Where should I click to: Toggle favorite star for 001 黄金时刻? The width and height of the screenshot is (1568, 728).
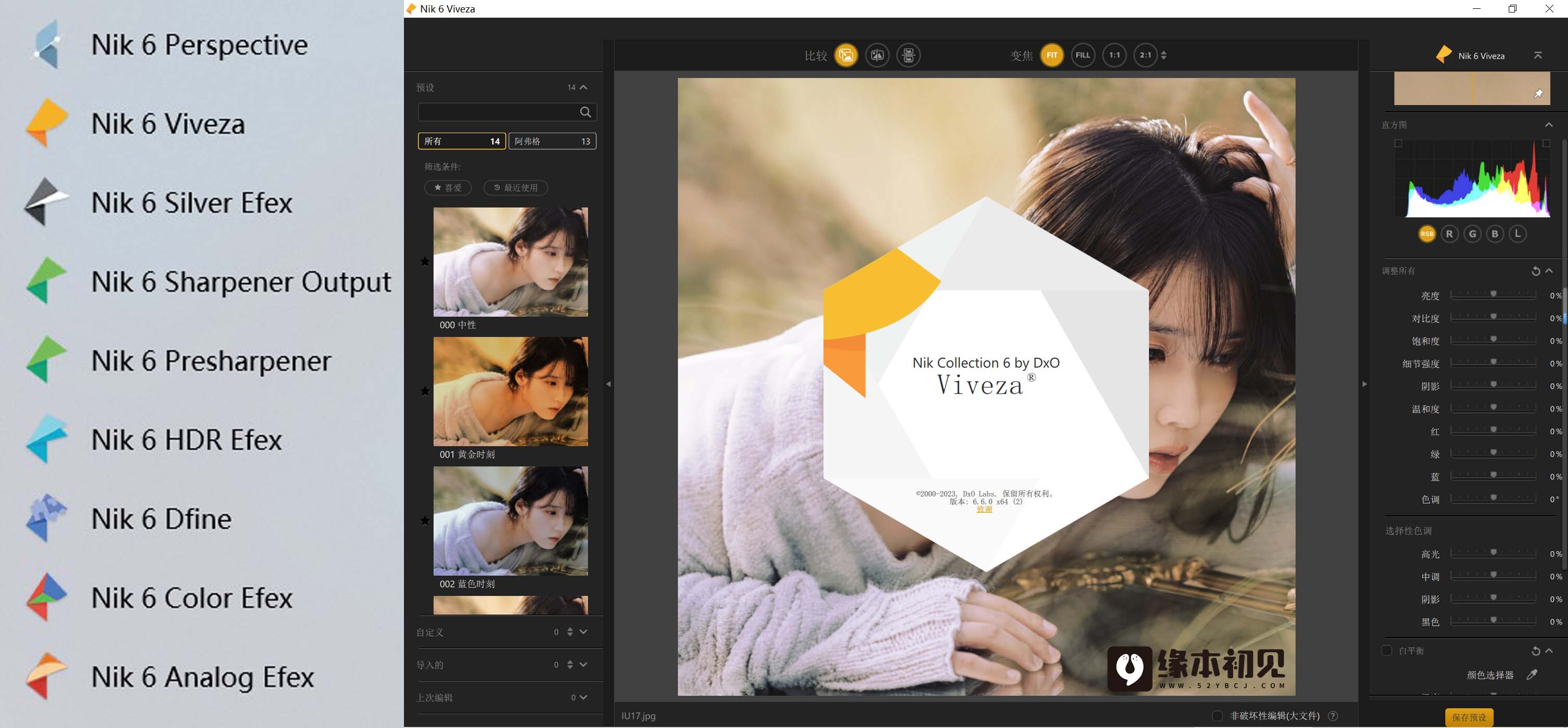425,392
